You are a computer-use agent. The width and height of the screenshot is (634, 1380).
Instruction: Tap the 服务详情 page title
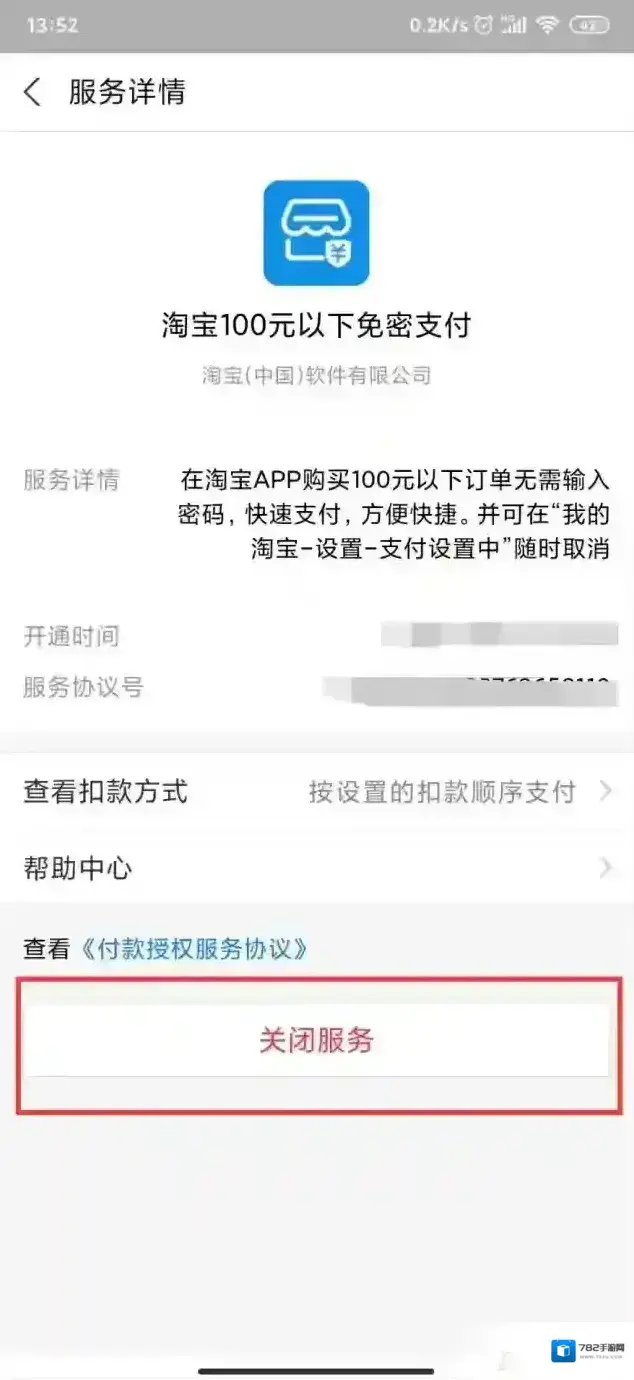[x=127, y=92]
